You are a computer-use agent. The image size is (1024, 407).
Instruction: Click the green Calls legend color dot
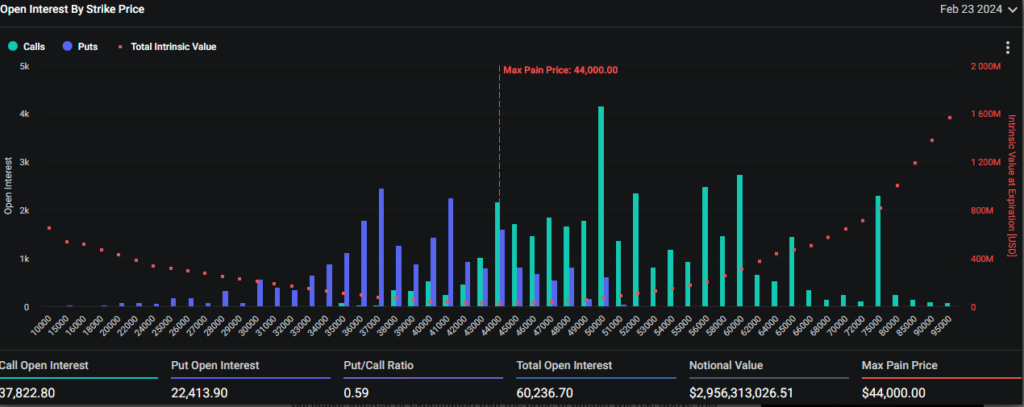(12, 46)
